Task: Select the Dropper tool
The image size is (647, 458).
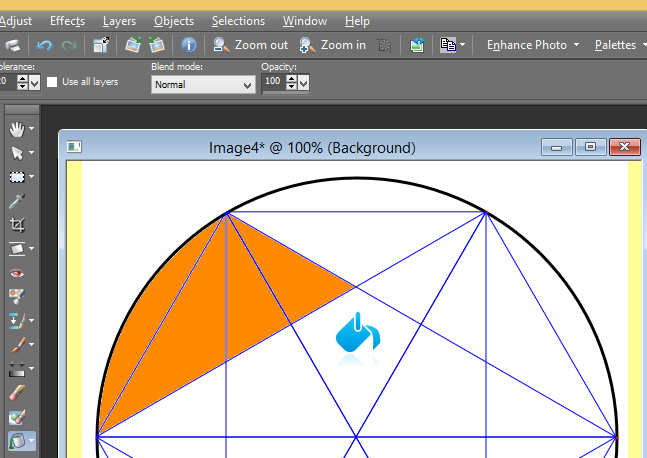Action: [x=17, y=201]
